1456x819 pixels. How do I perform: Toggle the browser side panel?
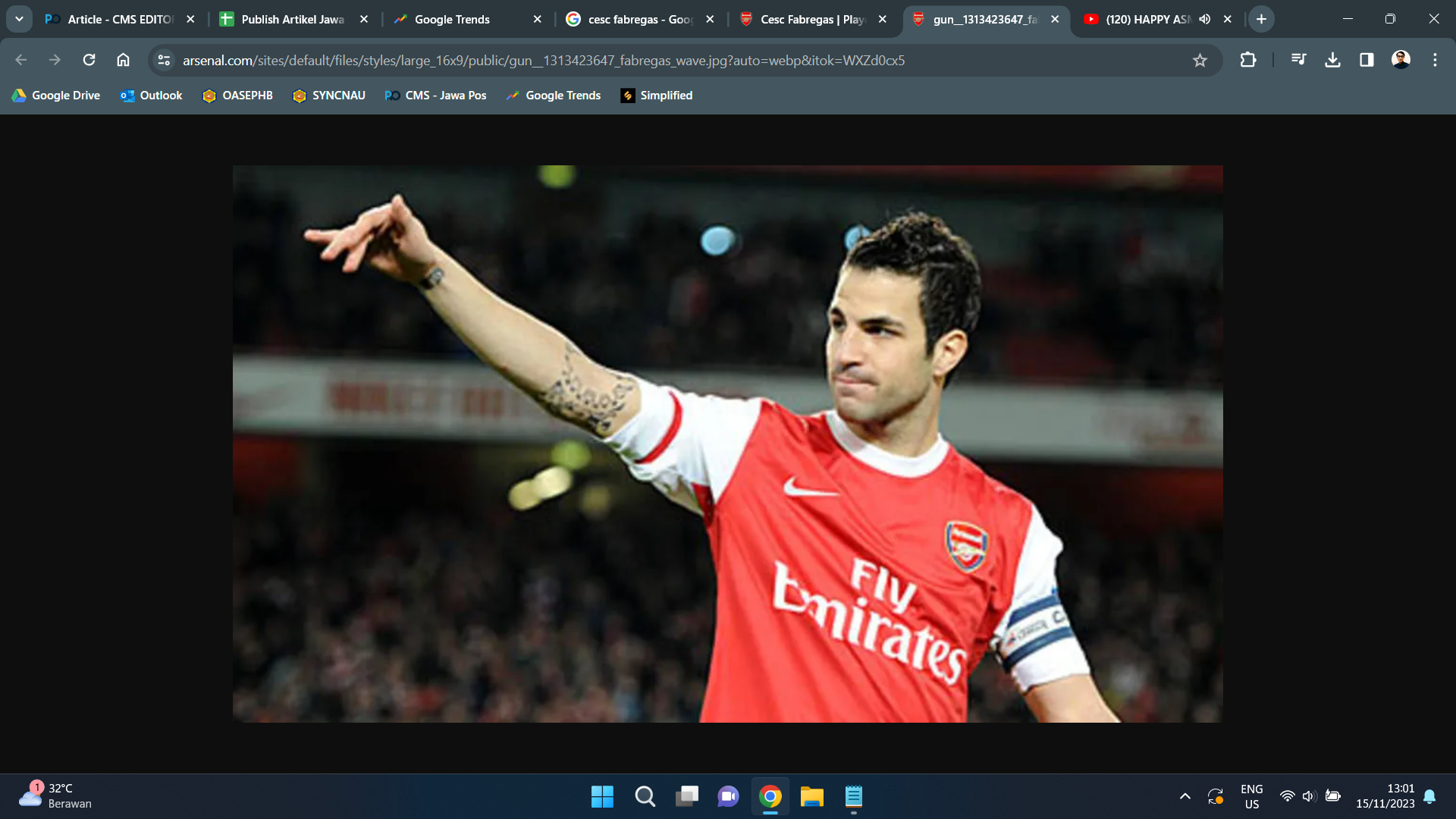pos(1367,60)
